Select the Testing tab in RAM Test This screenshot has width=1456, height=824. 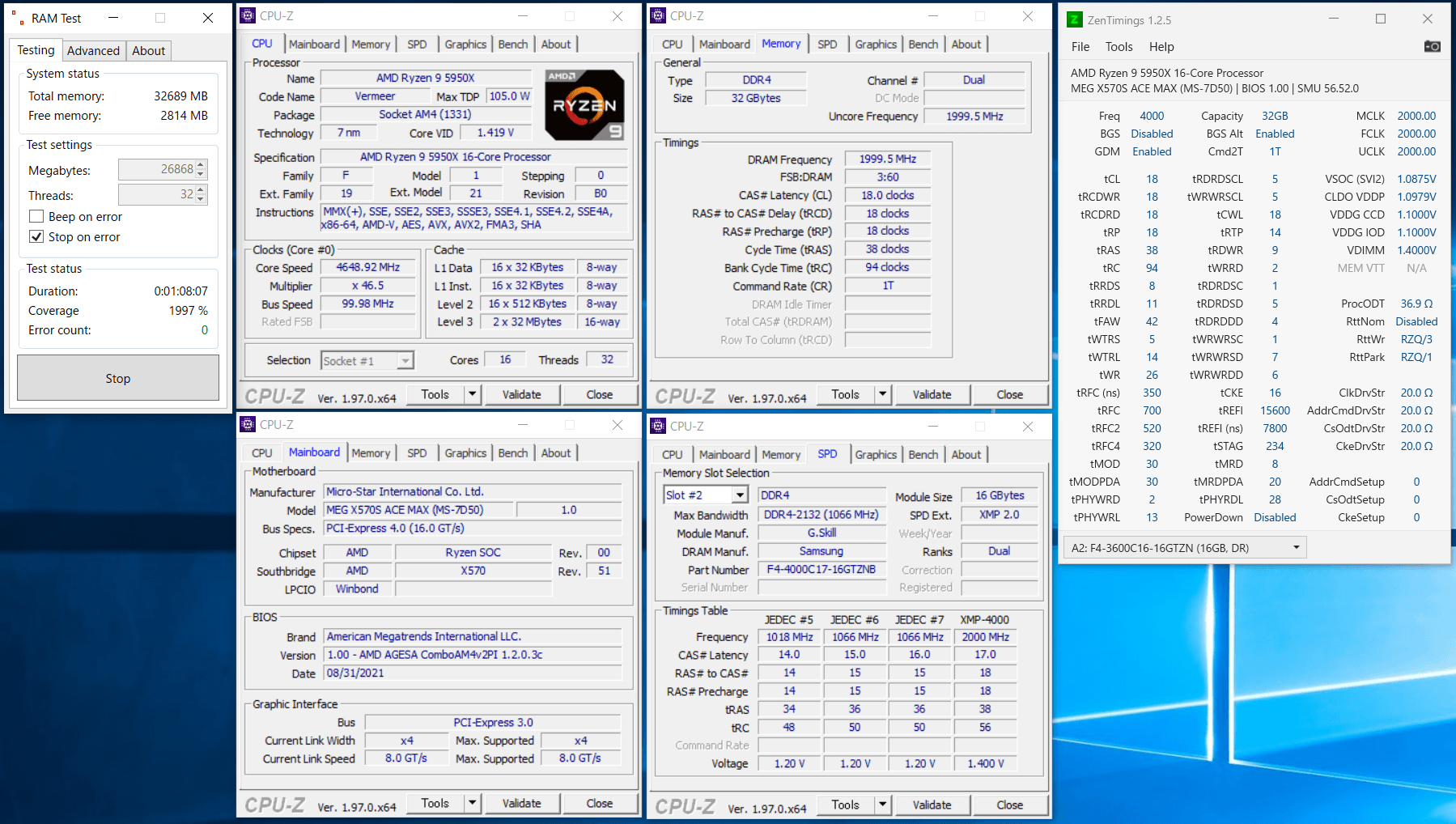[36, 49]
